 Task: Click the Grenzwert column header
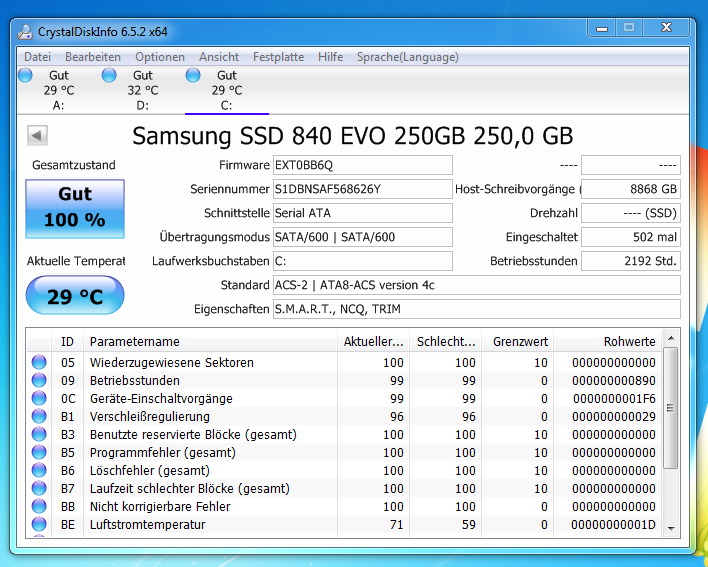[518, 342]
